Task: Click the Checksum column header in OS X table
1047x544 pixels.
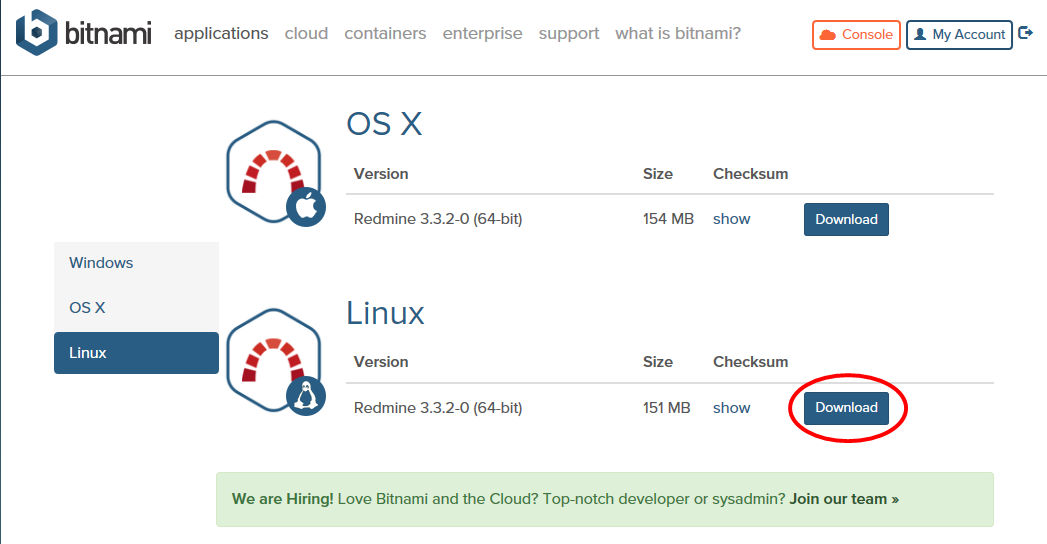Action: (751, 174)
